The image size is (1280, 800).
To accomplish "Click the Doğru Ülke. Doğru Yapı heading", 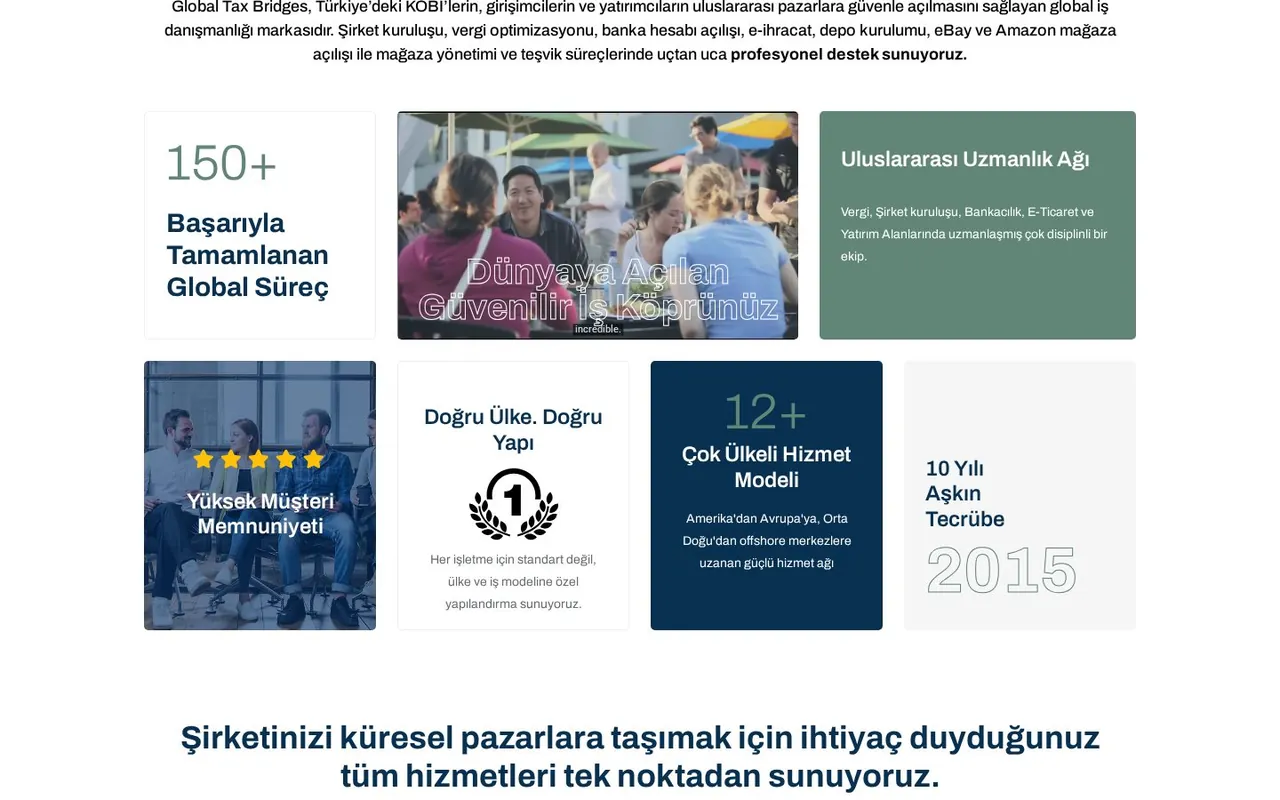I will pyautogui.click(x=513, y=429).
